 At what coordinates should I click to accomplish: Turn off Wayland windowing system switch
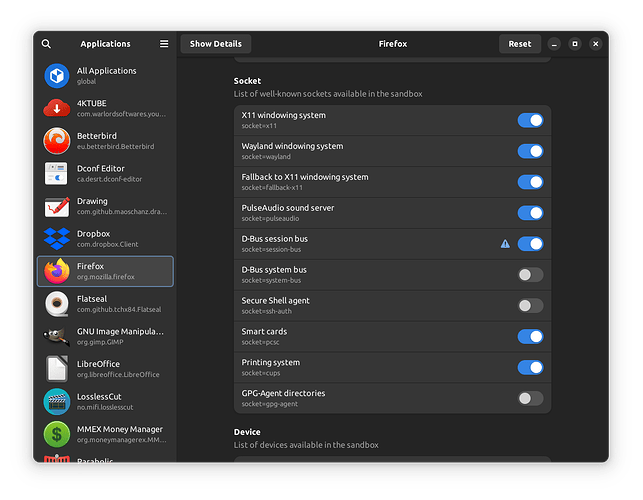530,151
